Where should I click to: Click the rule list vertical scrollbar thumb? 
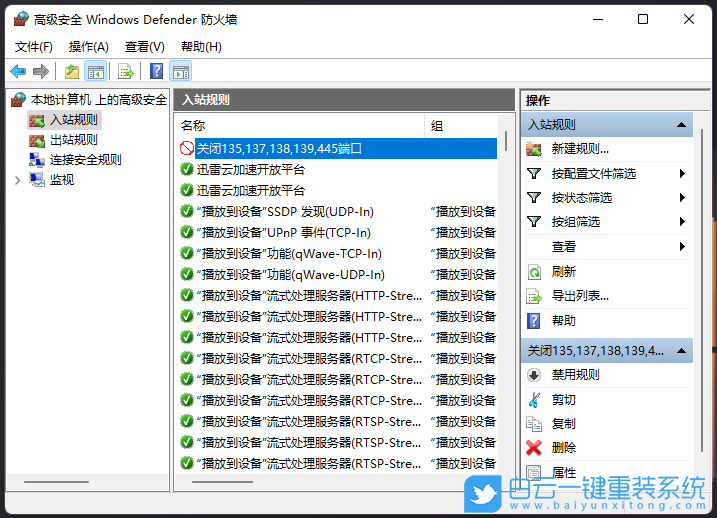(x=506, y=141)
